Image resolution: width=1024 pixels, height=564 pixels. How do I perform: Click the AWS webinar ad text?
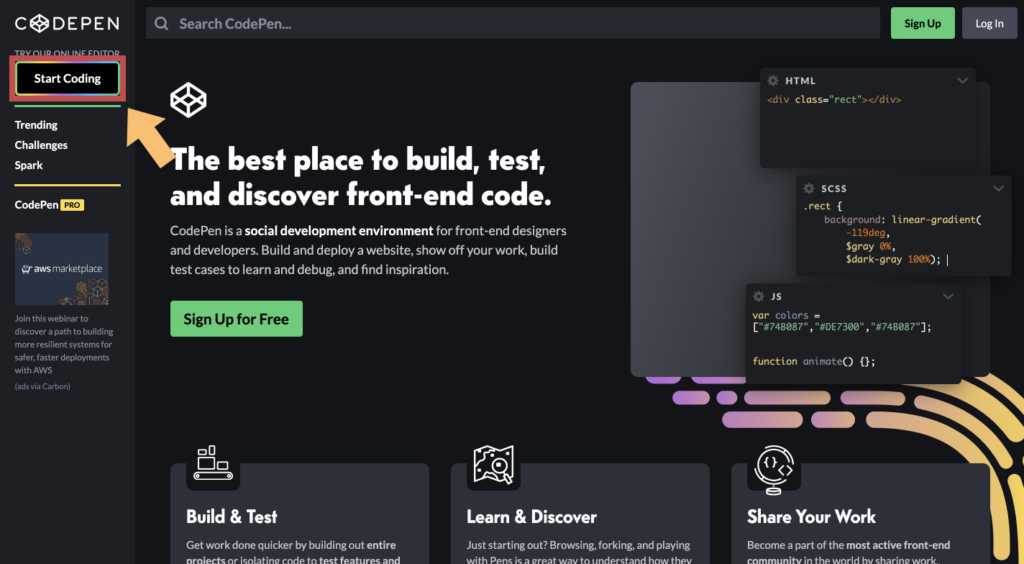63,345
